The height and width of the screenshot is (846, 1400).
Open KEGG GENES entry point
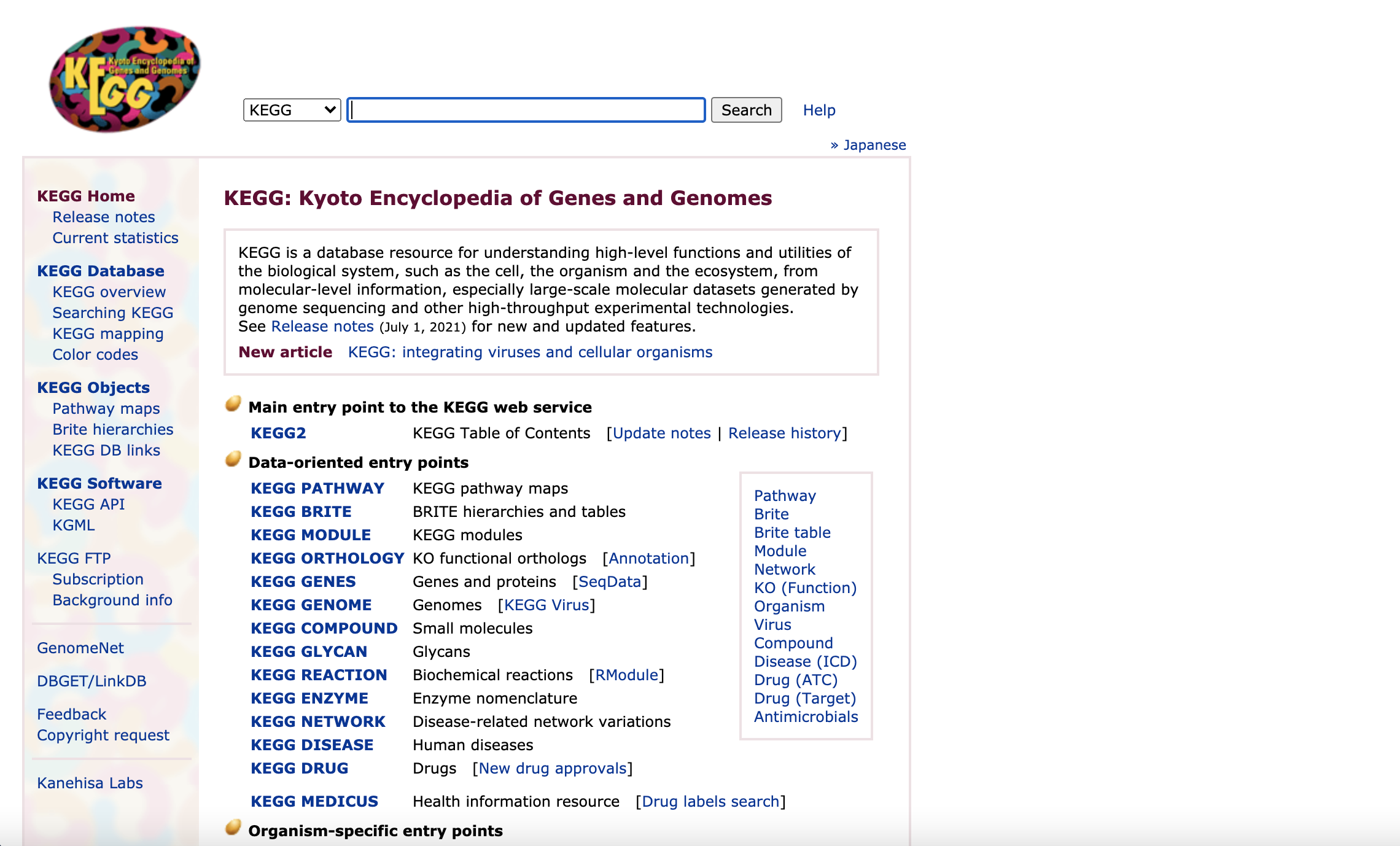(x=303, y=581)
